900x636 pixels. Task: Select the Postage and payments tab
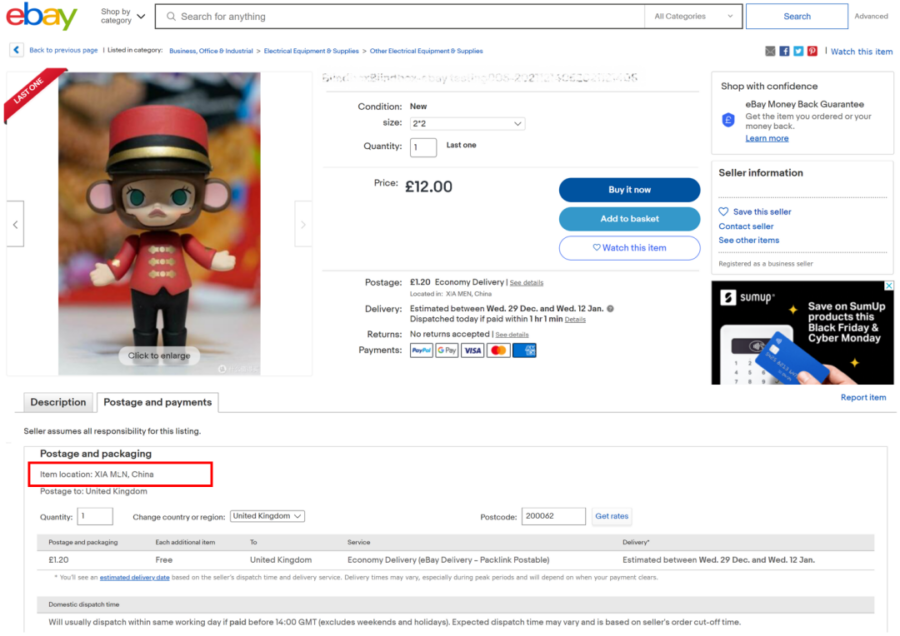pos(157,402)
